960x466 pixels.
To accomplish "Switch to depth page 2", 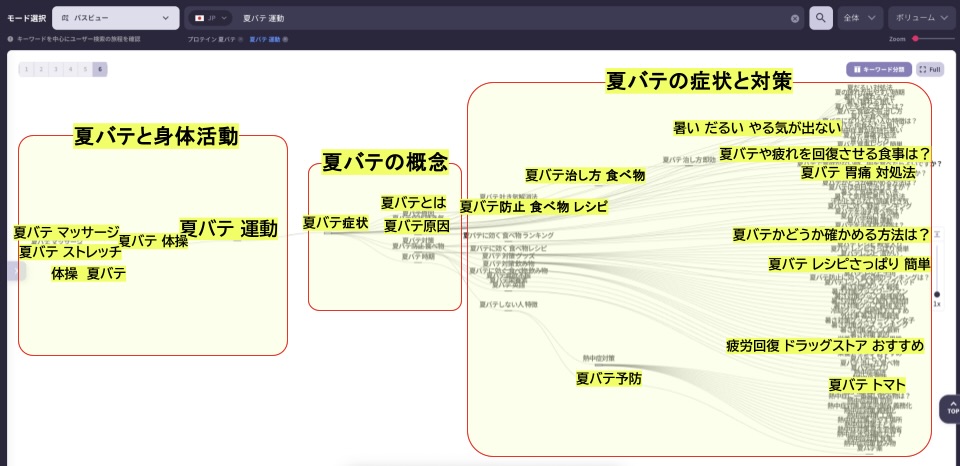I will [x=40, y=69].
